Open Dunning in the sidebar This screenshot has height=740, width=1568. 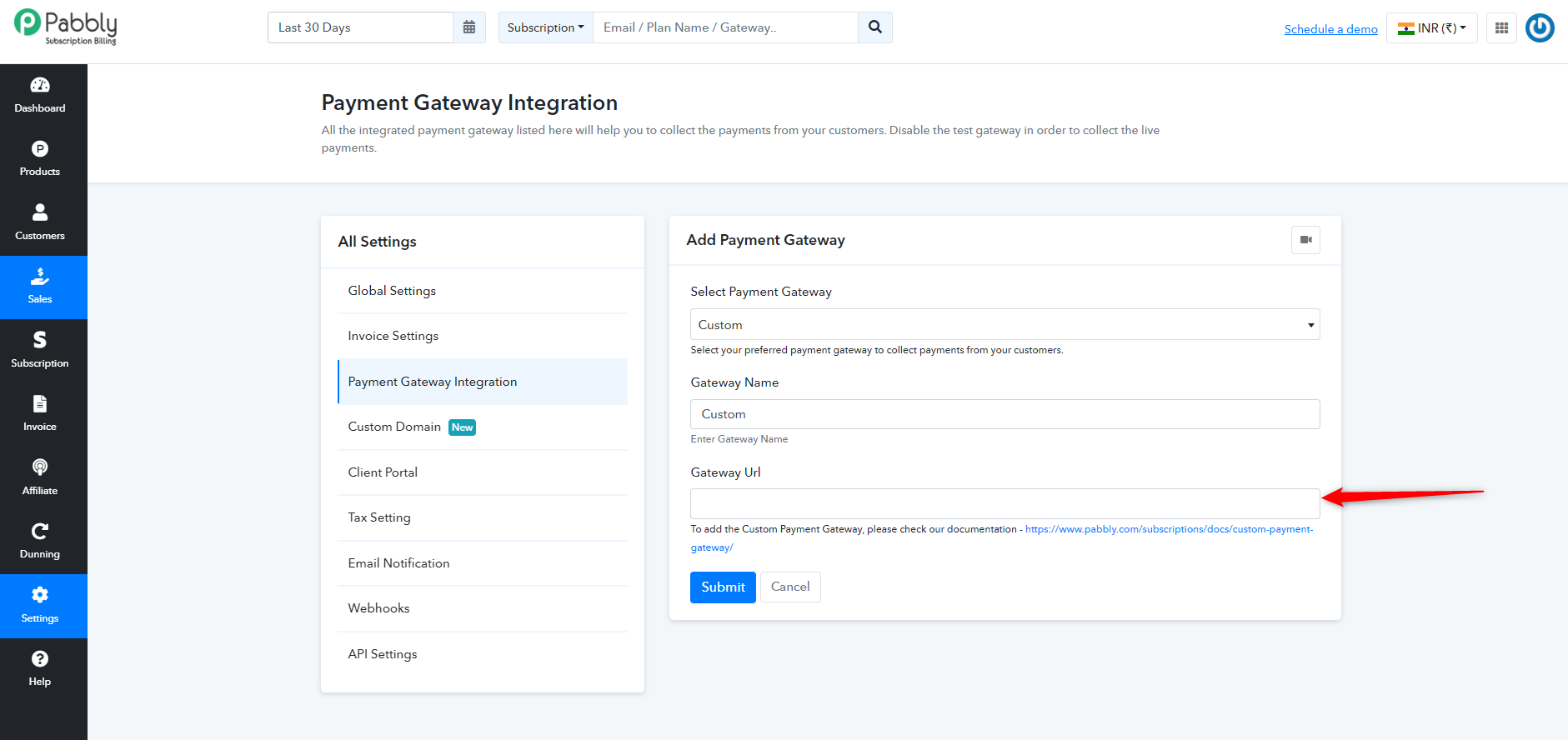tap(40, 542)
